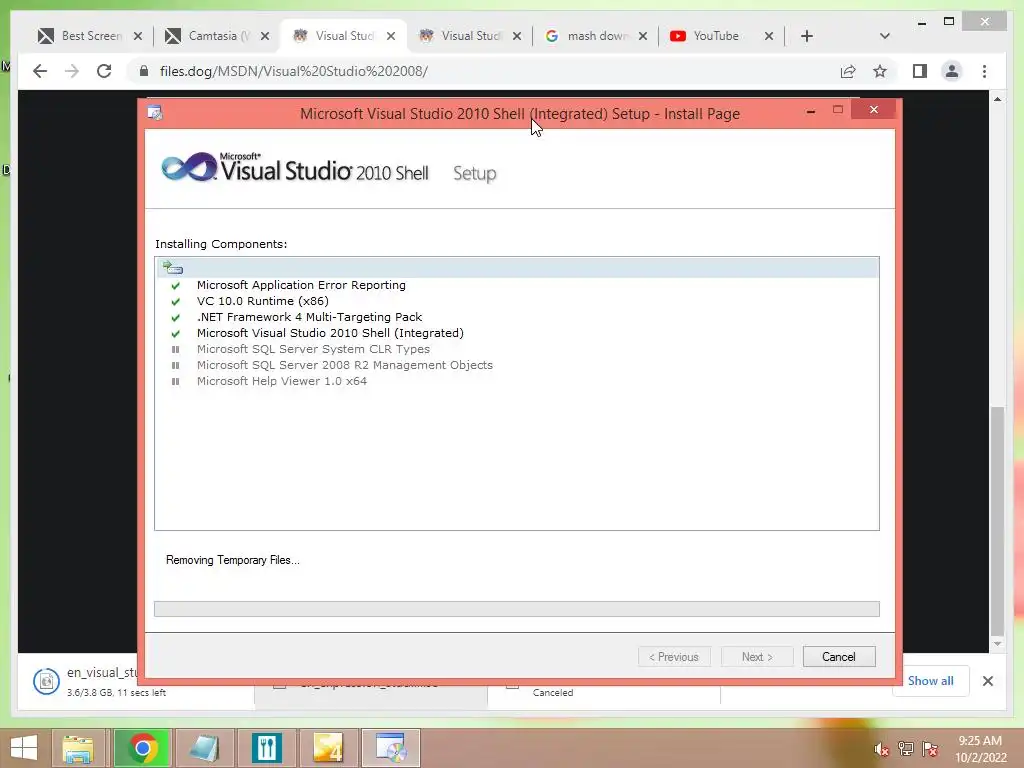
Task: Open the Chrome profile menu
Action: point(952,71)
